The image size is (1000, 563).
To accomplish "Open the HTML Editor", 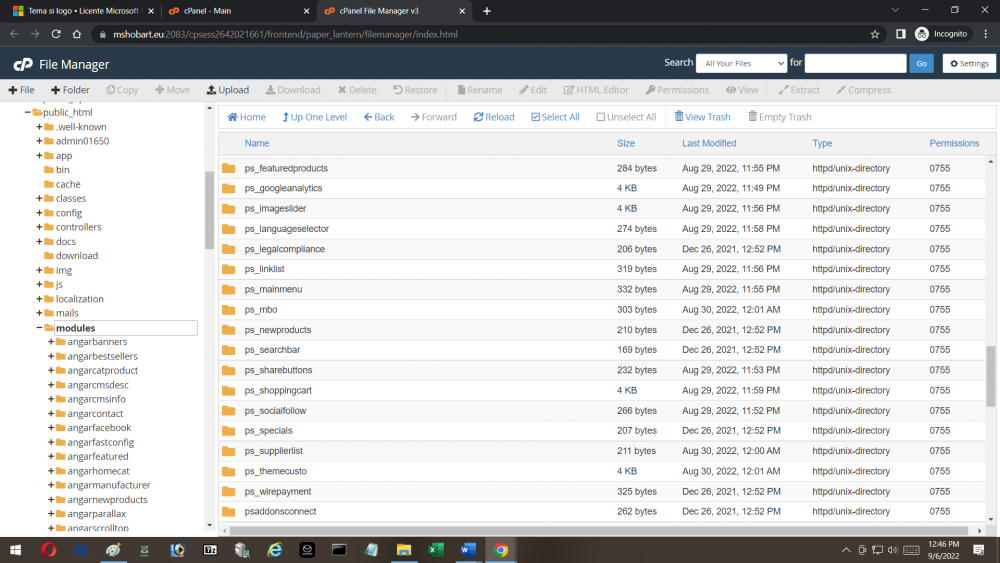I will 596,90.
